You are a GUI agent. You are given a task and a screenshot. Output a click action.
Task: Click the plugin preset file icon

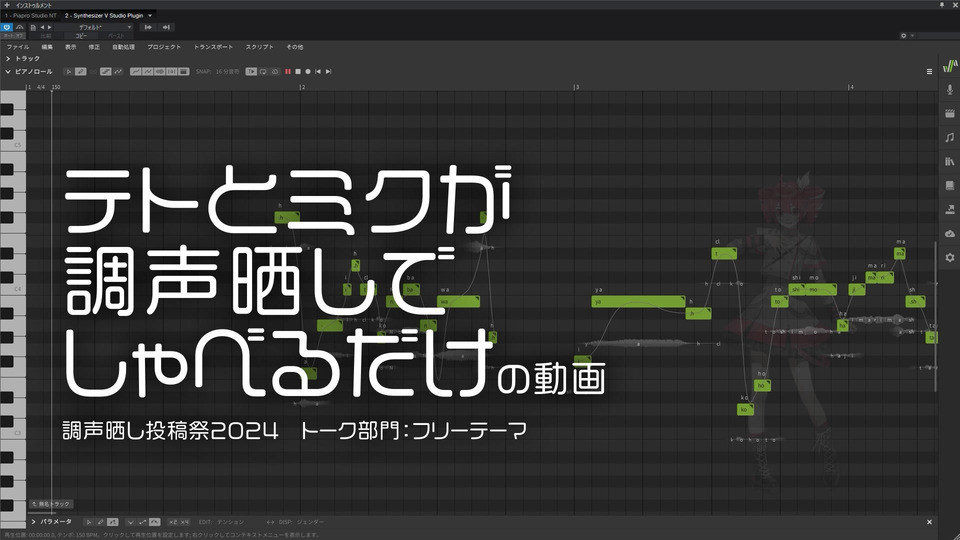point(33,28)
